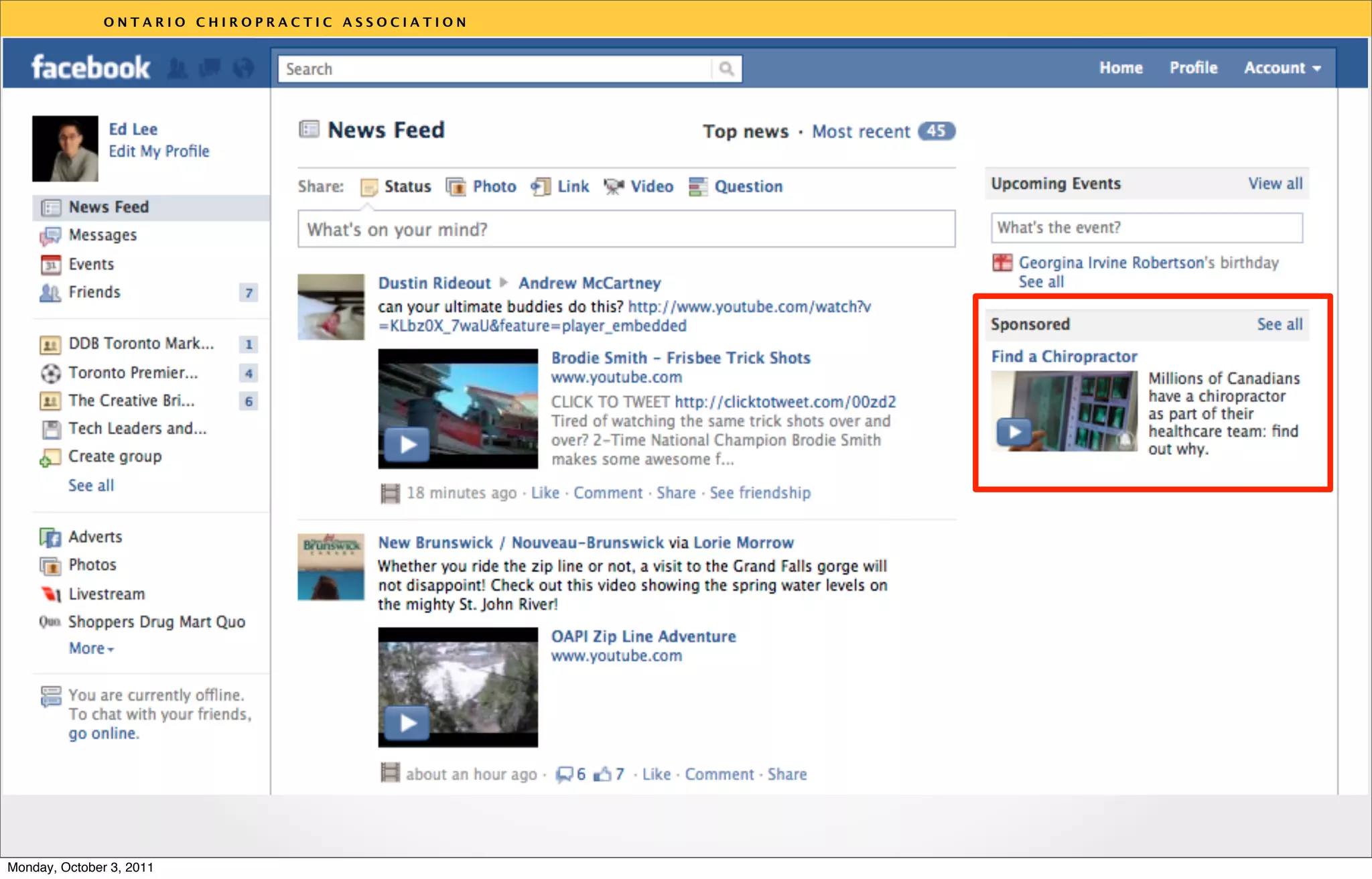Click the What's on your mind field
Screen dimensions: 1372x879
click(626, 229)
